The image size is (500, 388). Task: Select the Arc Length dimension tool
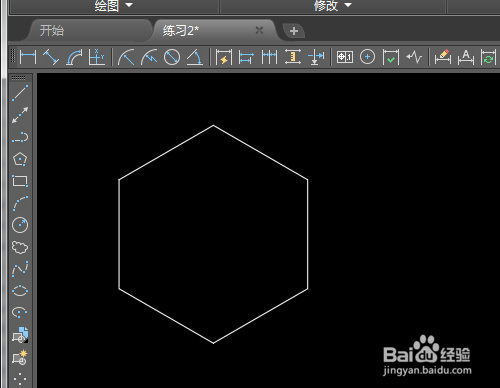click(x=74, y=57)
